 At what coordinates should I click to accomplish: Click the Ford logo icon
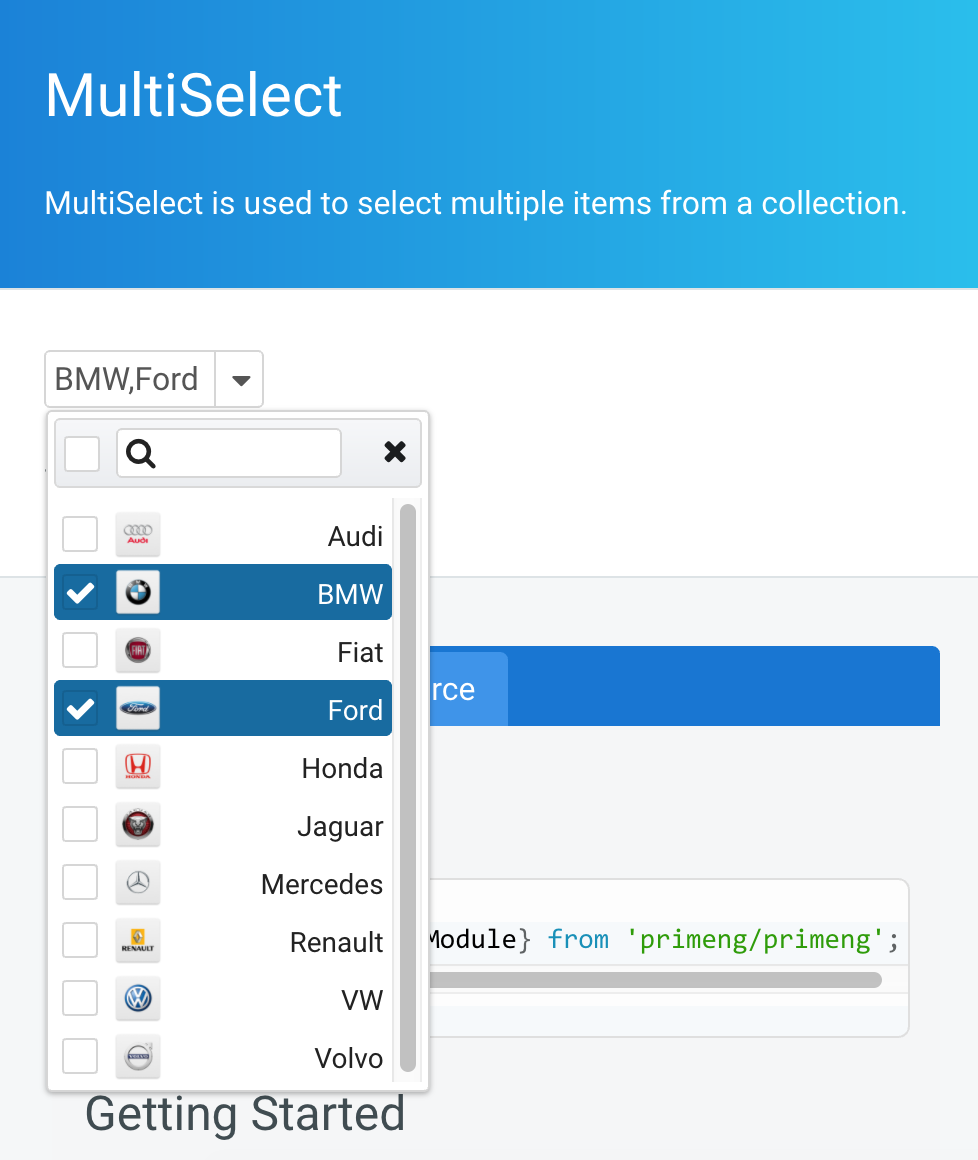(138, 708)
